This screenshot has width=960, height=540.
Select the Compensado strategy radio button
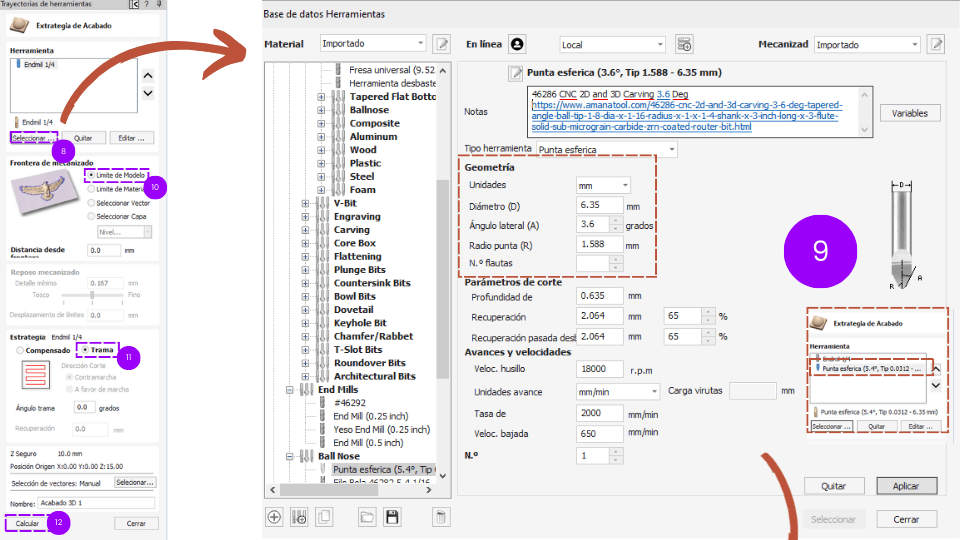[19, 350]
